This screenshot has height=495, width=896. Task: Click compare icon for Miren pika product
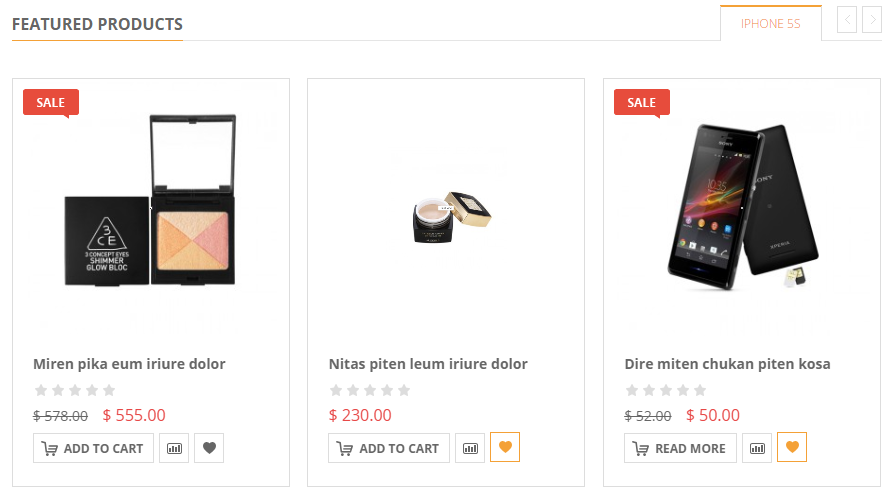click(174, 448)
